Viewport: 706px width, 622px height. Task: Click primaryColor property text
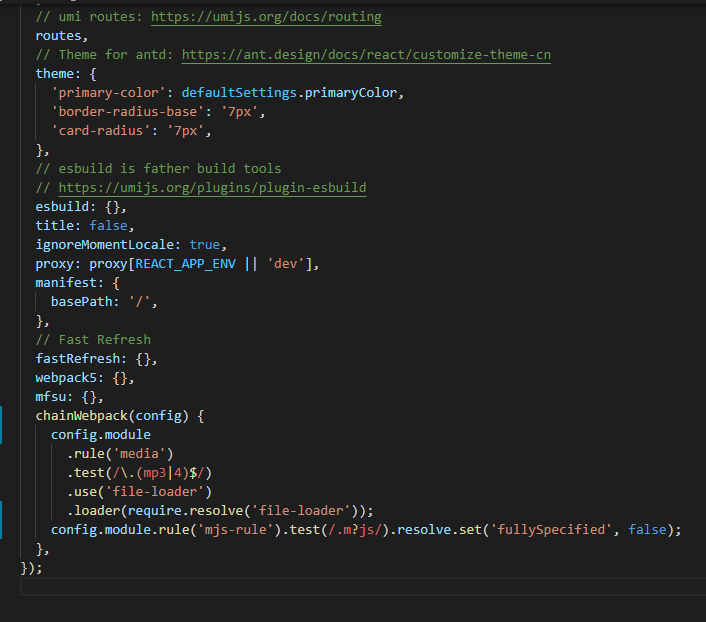pyautogui.click(x=350, y=93)
